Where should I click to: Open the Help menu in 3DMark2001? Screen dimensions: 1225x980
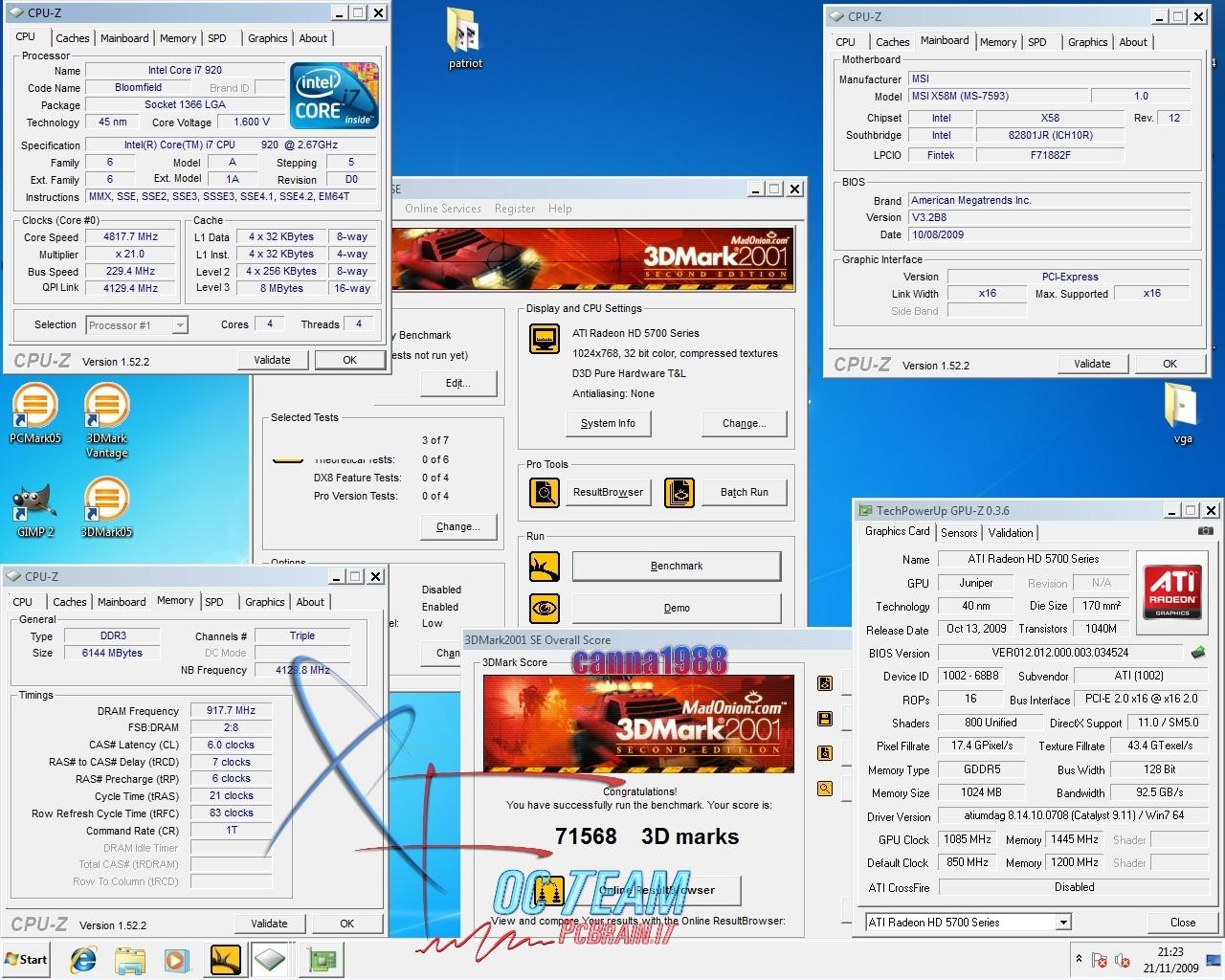pos(560,209)
